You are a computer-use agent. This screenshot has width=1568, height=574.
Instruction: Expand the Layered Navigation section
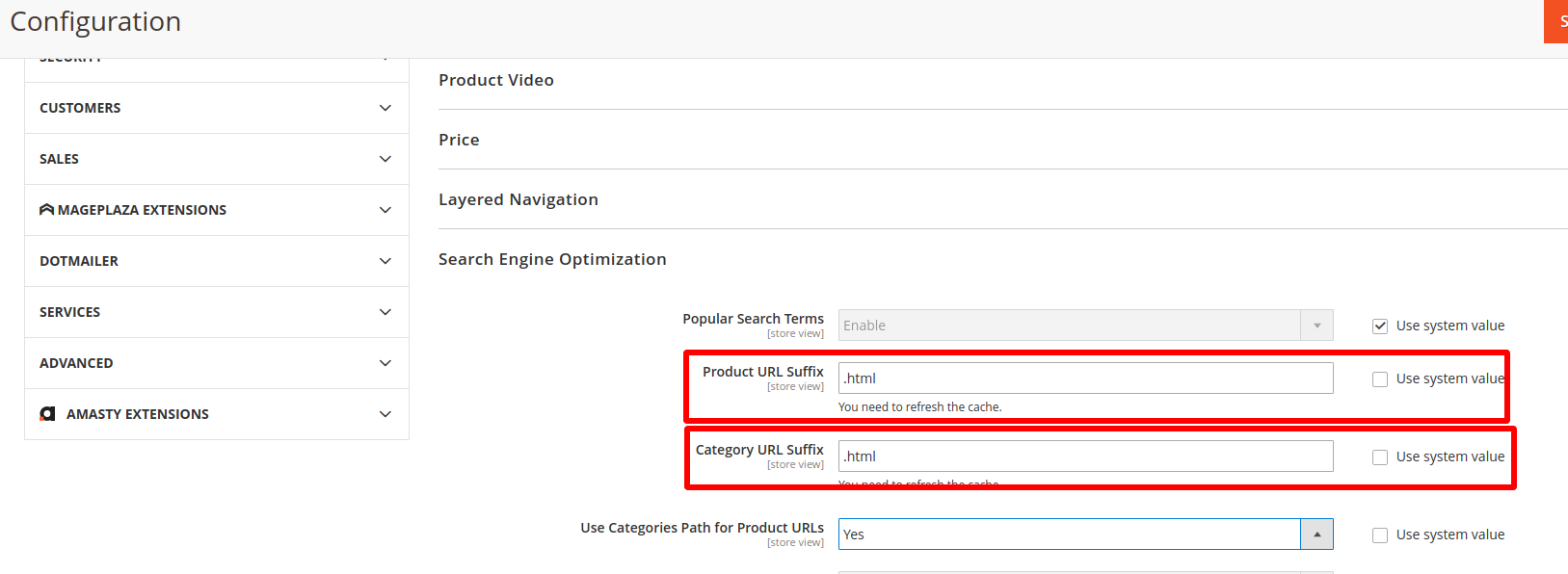(518, 200)
